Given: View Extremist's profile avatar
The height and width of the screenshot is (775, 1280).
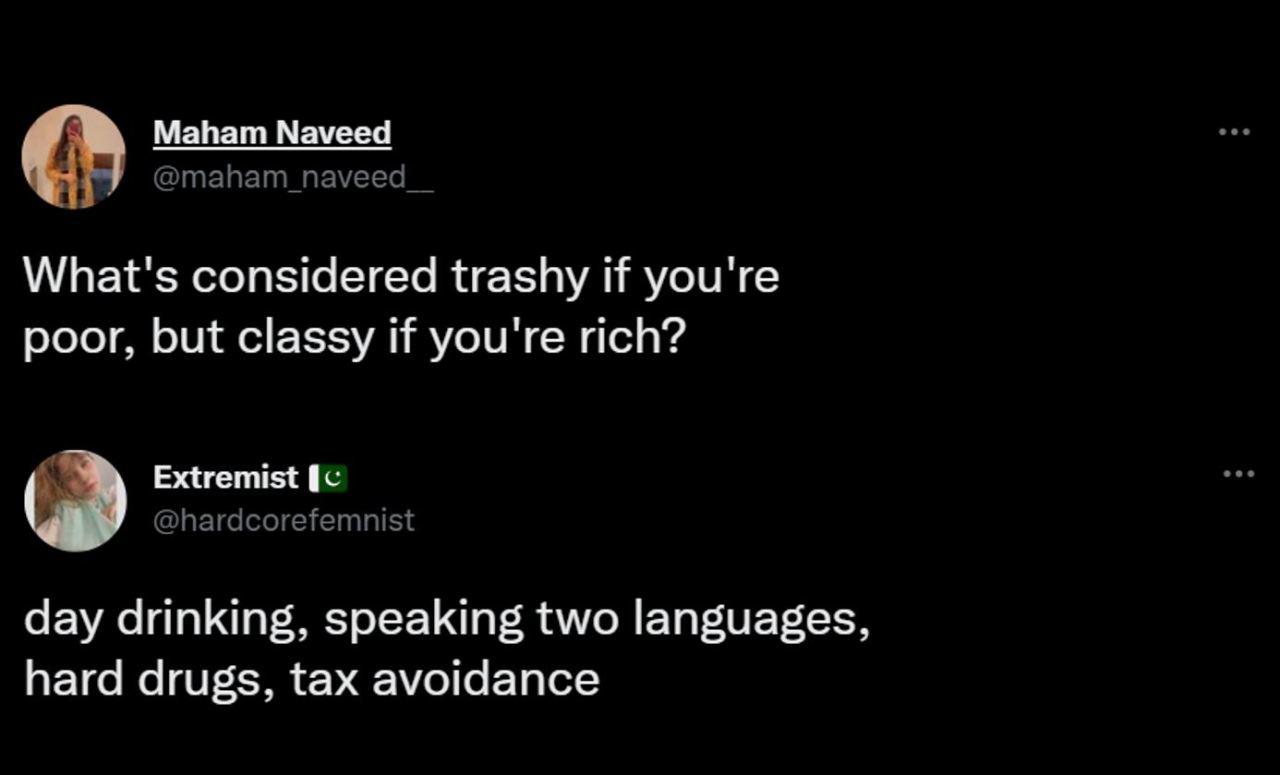Looking at the screenshot, I should coord(75,501).
